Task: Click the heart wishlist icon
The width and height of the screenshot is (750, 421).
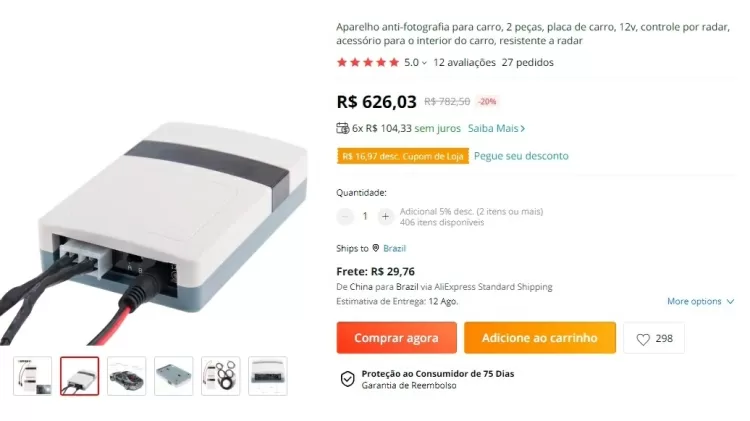Action: [643, 339]
